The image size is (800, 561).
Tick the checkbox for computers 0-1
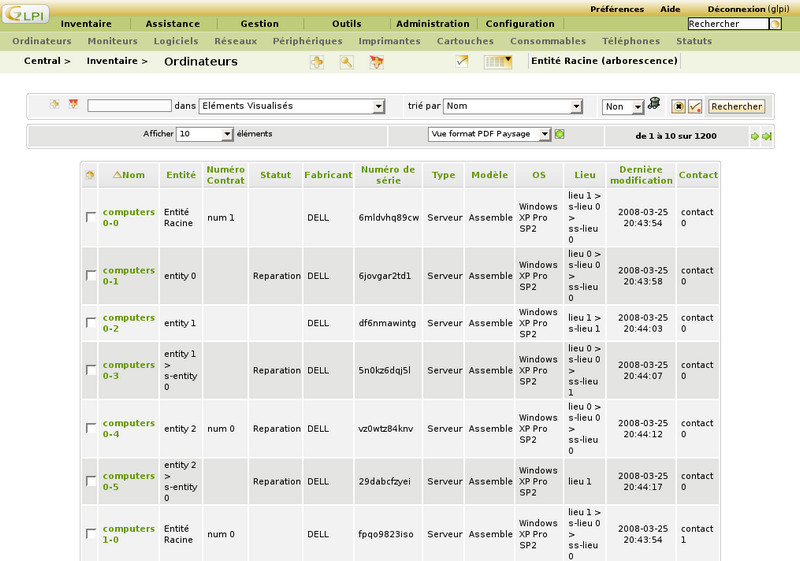[91, 275]
